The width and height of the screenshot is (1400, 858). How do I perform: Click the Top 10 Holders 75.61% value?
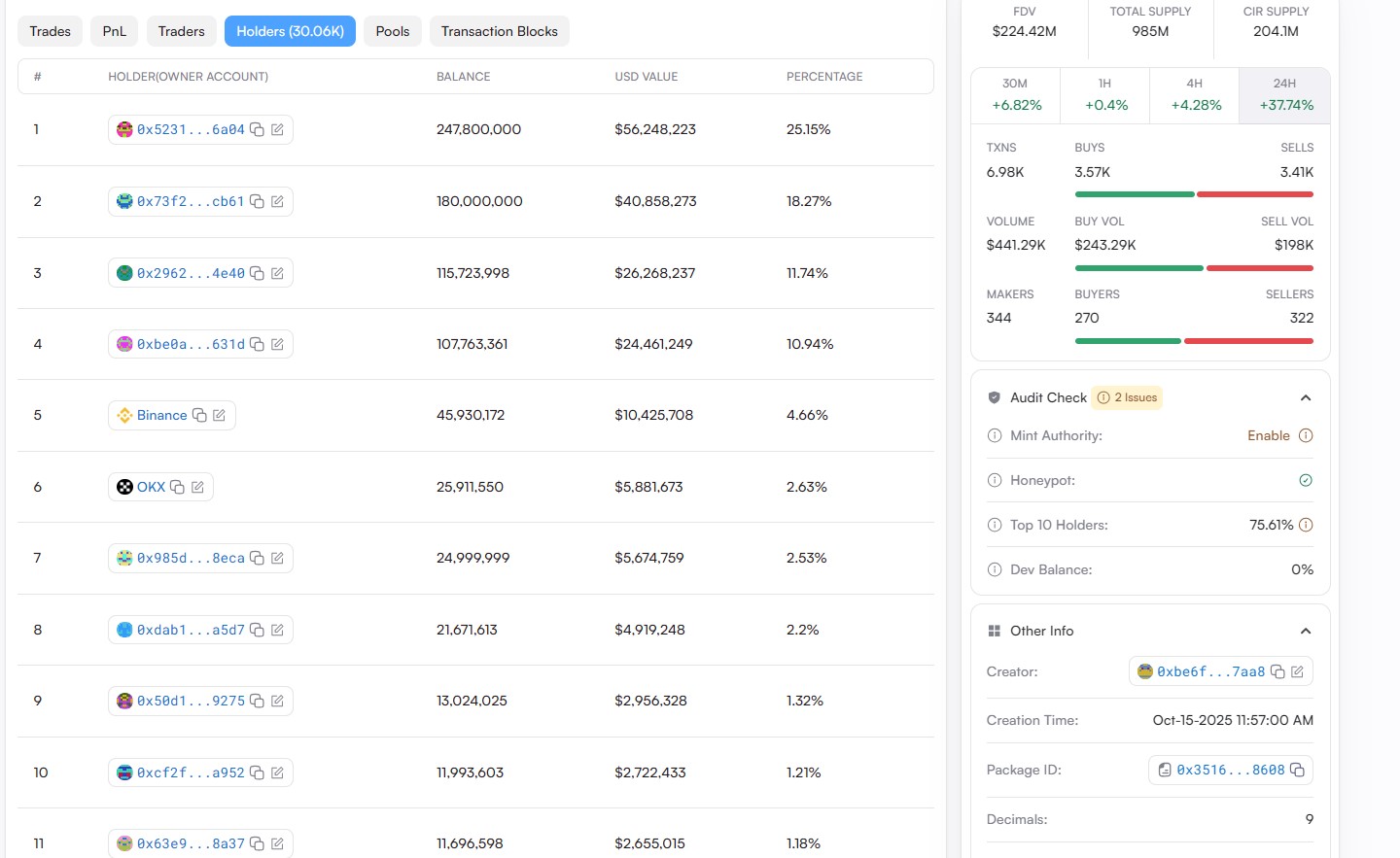(x=1272, y=525)
